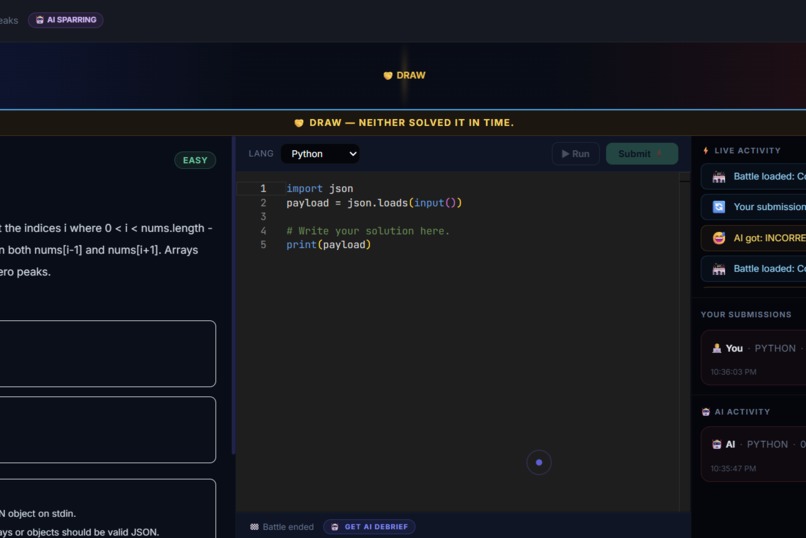
Task: Click the 10:36:03 PM timestamp
Action: [x=733, y=372]
